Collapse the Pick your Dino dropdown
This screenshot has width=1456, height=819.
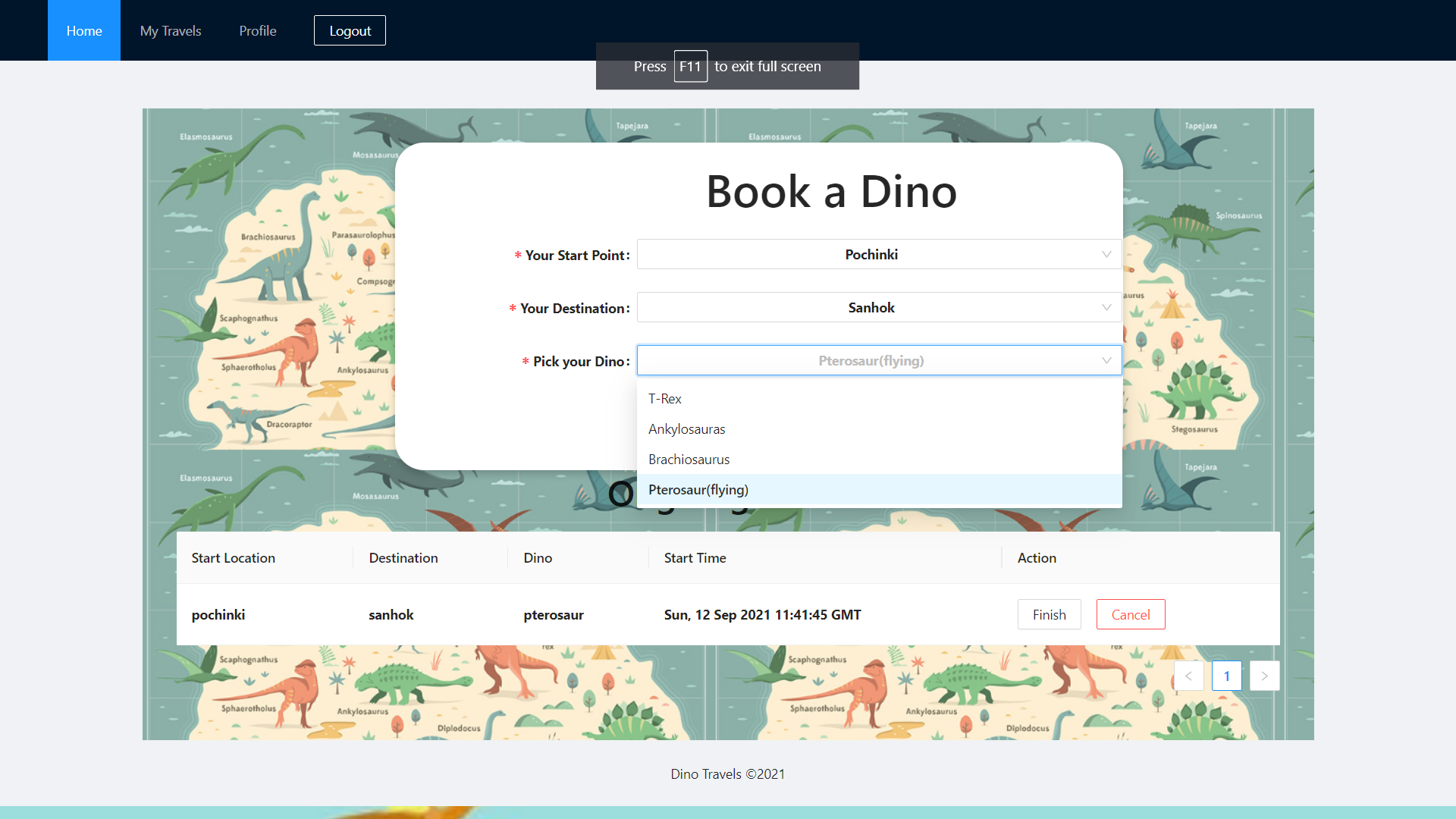pyautogui.click(x=871, y=361)
